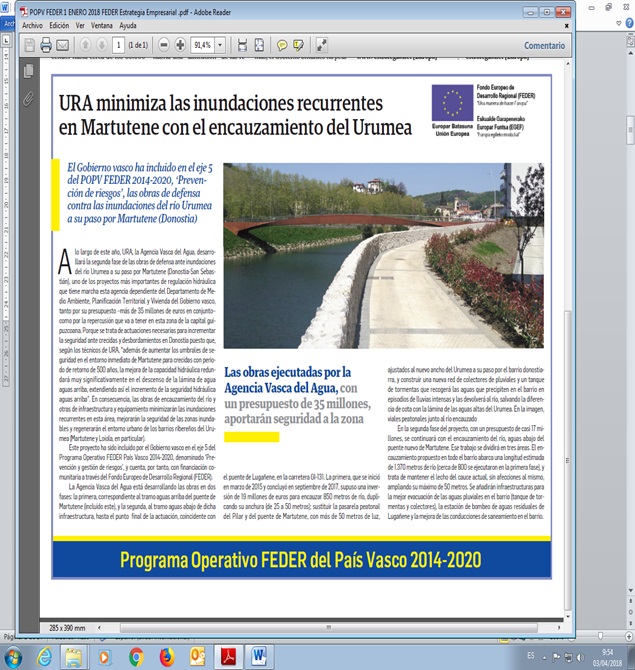The width and height of the screenshot is (635, 670).
Task: Click the Word zoom in plus button
Action: pos(629,637)
